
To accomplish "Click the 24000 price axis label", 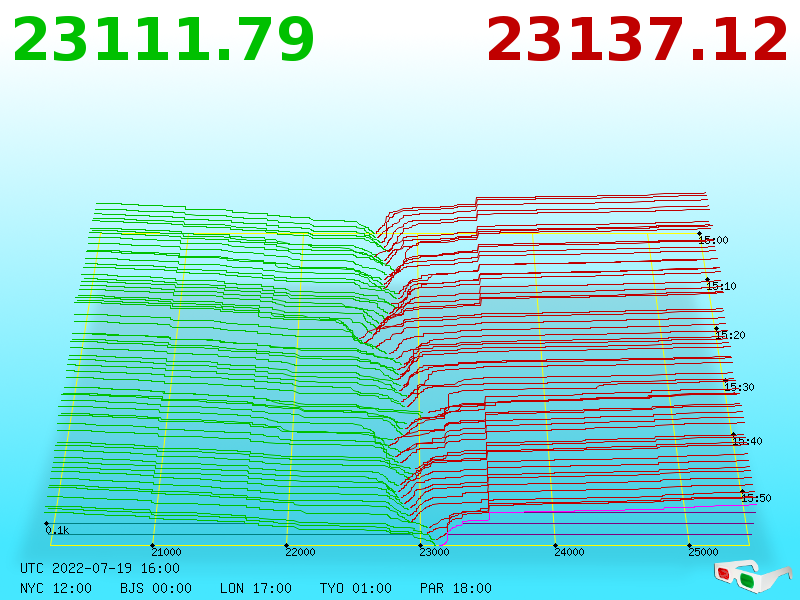I will point(569,552).
